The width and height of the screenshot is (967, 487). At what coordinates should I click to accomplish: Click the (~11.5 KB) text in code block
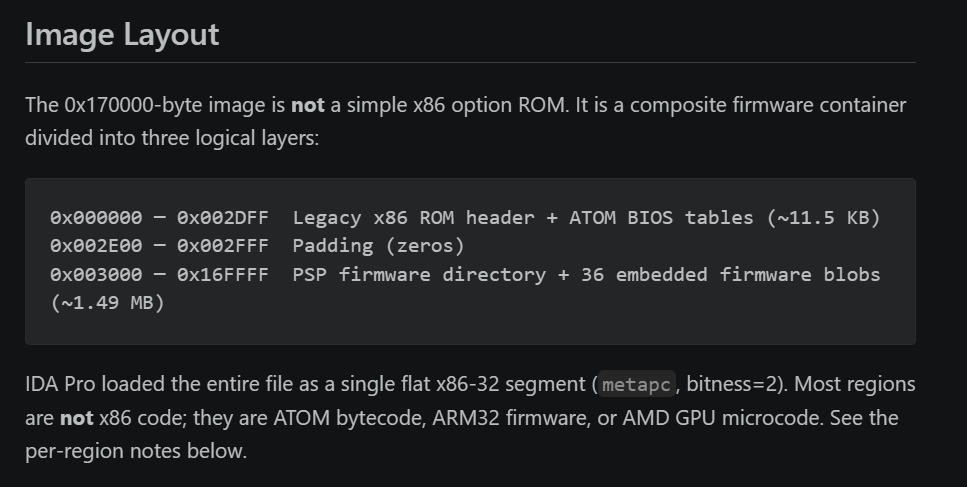(823, 218)
